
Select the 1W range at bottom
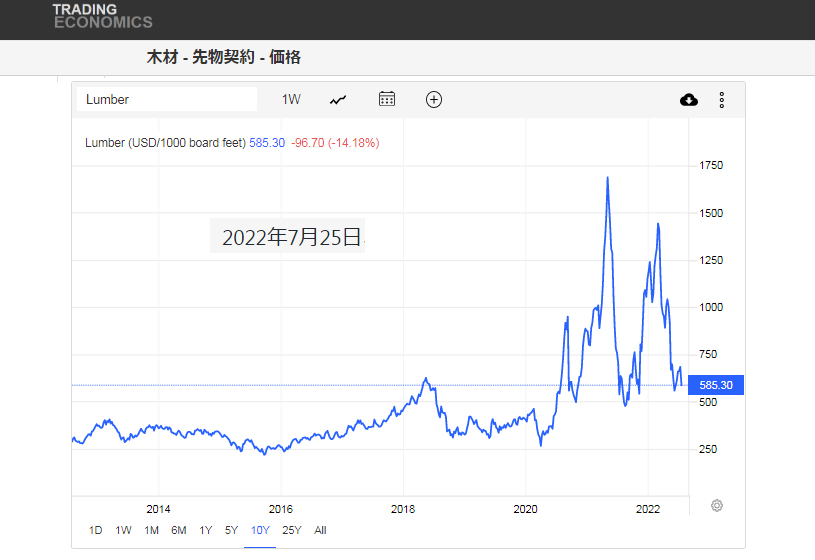point(123,530)
